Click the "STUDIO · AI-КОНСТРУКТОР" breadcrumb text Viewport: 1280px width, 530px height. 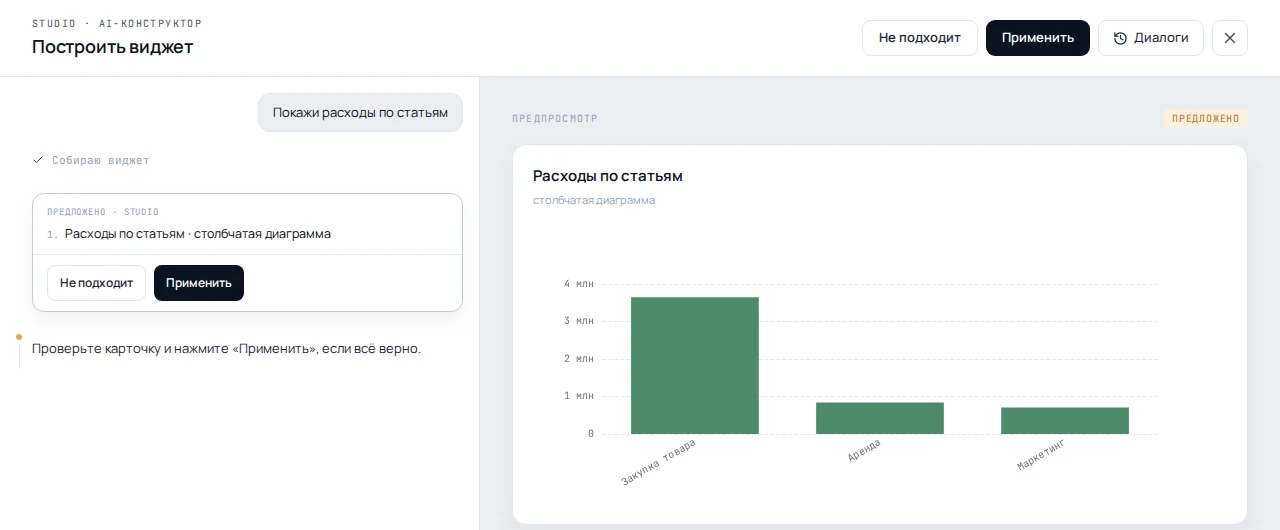pyautogui.click(x=117, y=23)
